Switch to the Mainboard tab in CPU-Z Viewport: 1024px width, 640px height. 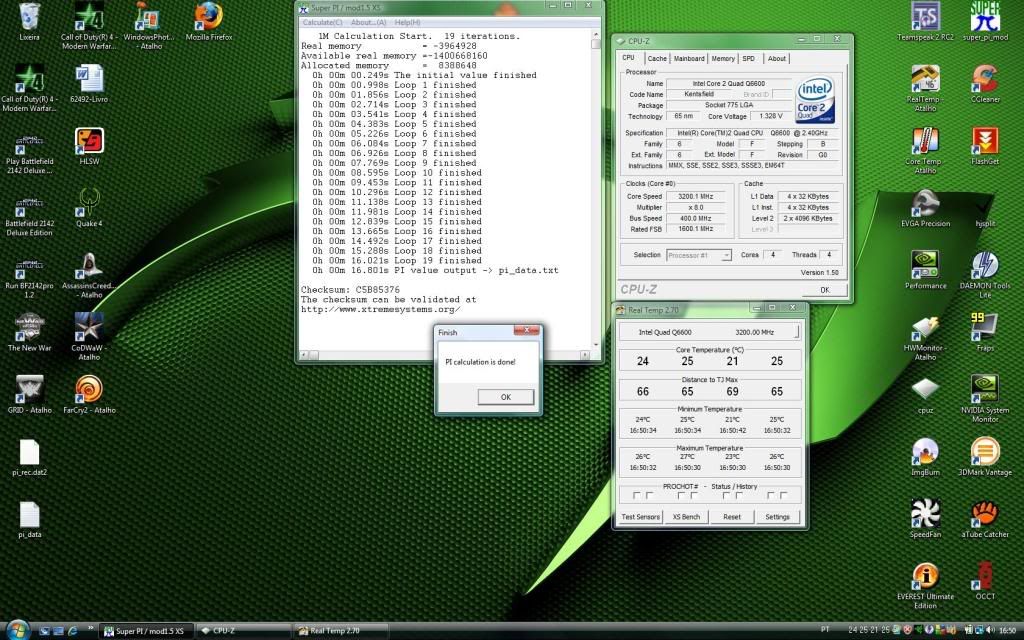(689, 58)
